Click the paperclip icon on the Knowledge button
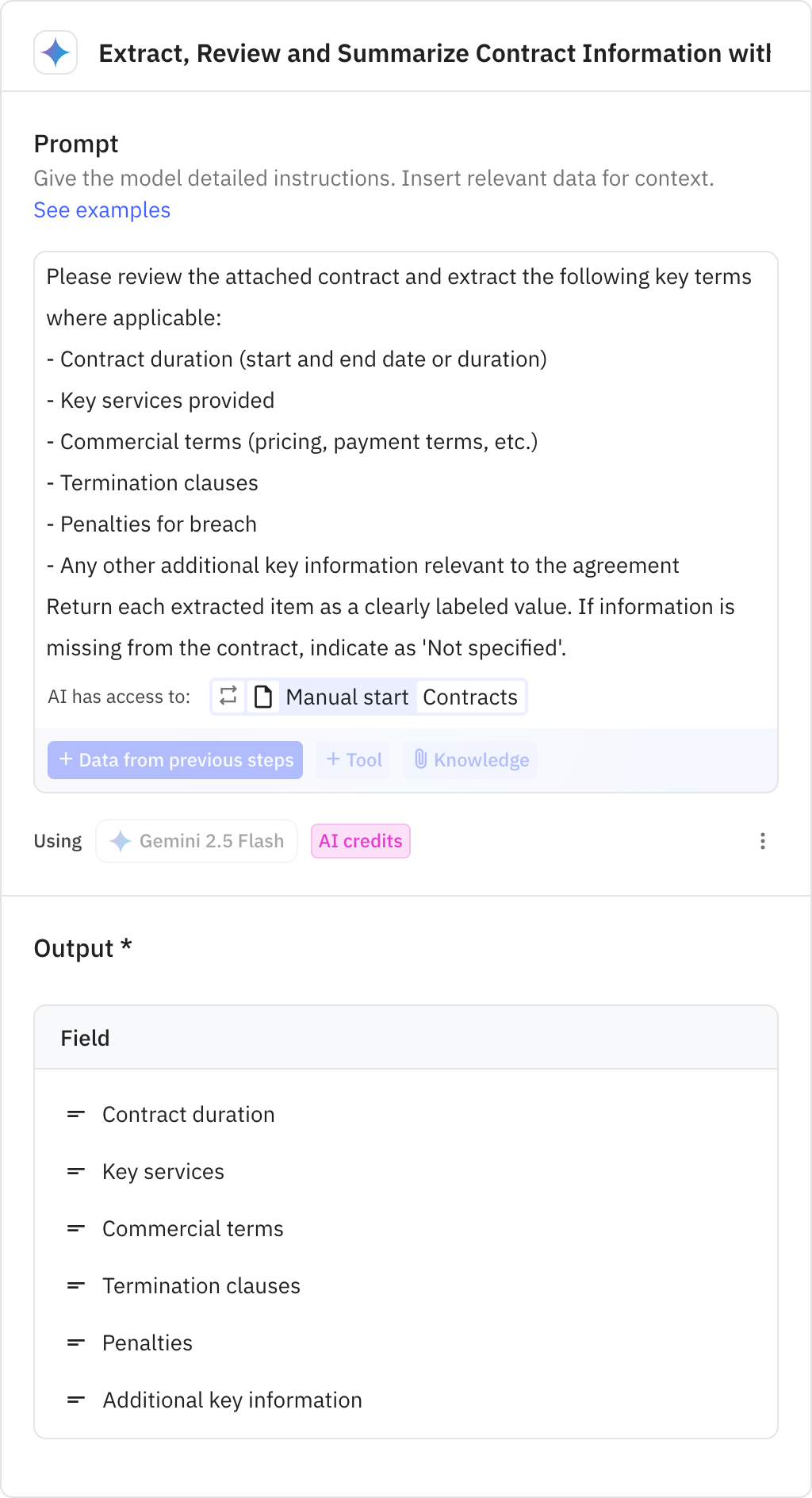This screenshot has height=1498, width=812. [x=421, y=760]
